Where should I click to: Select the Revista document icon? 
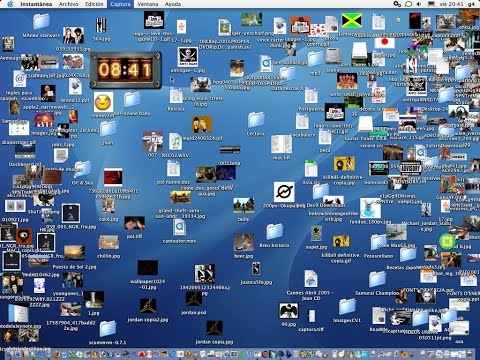pos(176,96)
